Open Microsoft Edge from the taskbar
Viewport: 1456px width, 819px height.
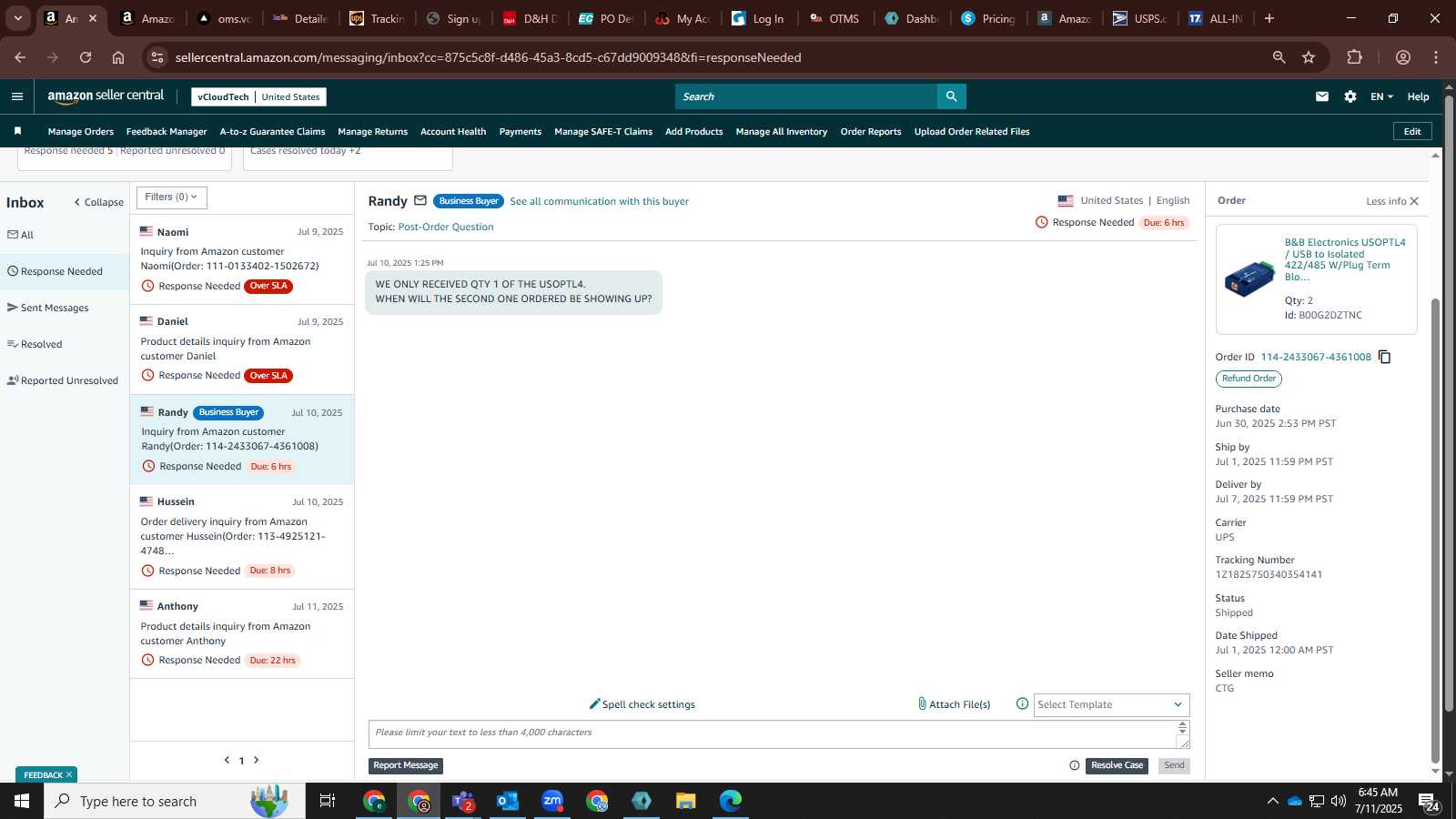coord(731,801)
